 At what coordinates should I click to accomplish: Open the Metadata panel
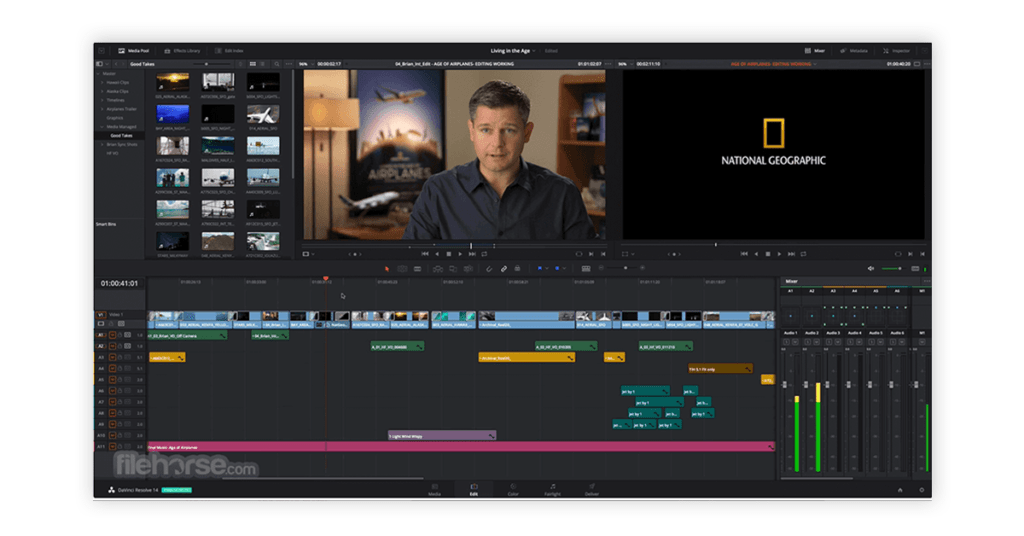[x=854, y=51]
